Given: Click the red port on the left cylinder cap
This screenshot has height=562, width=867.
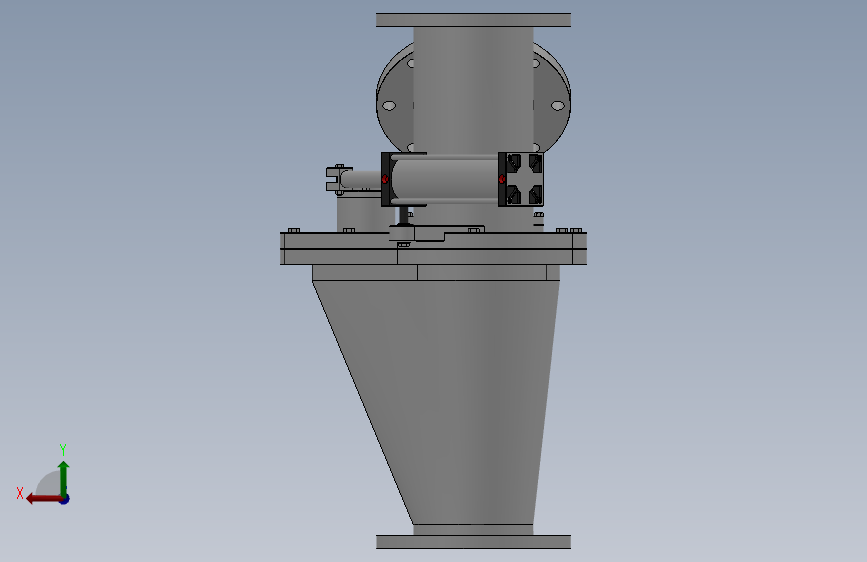Looking at the screenshot, I should (385, 179).
